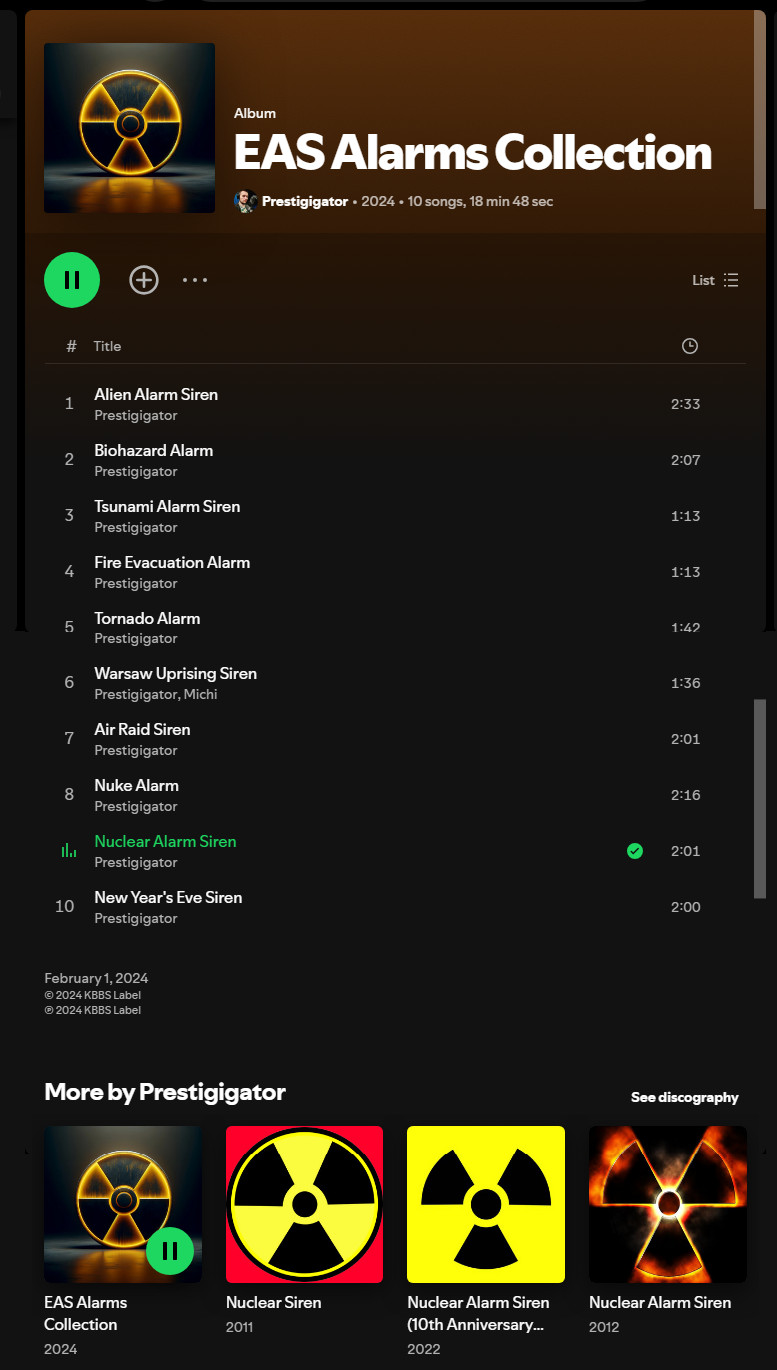Pause playback with the large green button
Viewport: 777px width, 1370px height.
(72, 280)
